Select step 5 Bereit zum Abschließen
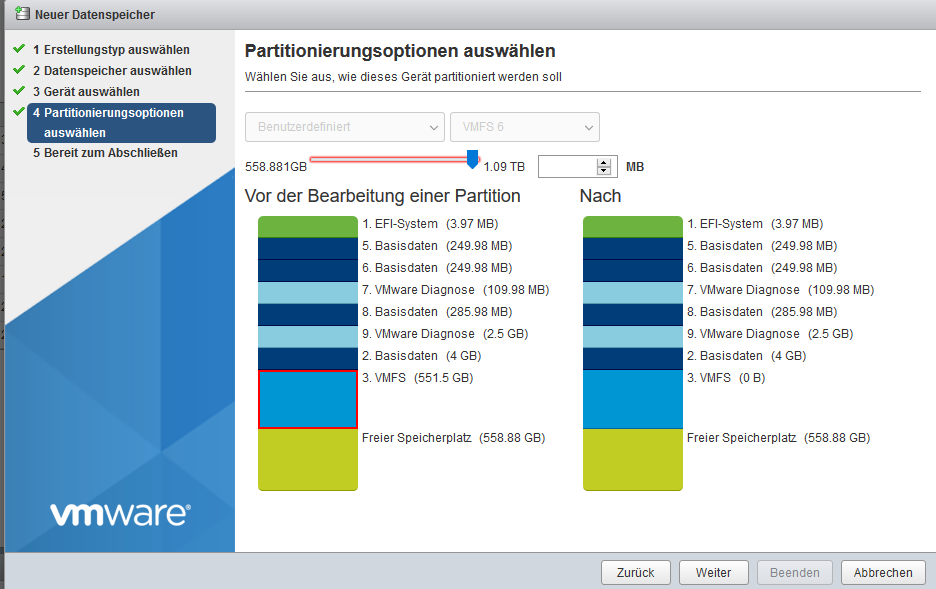The width and height of the screenshot is (936, 589). [110, 153]
